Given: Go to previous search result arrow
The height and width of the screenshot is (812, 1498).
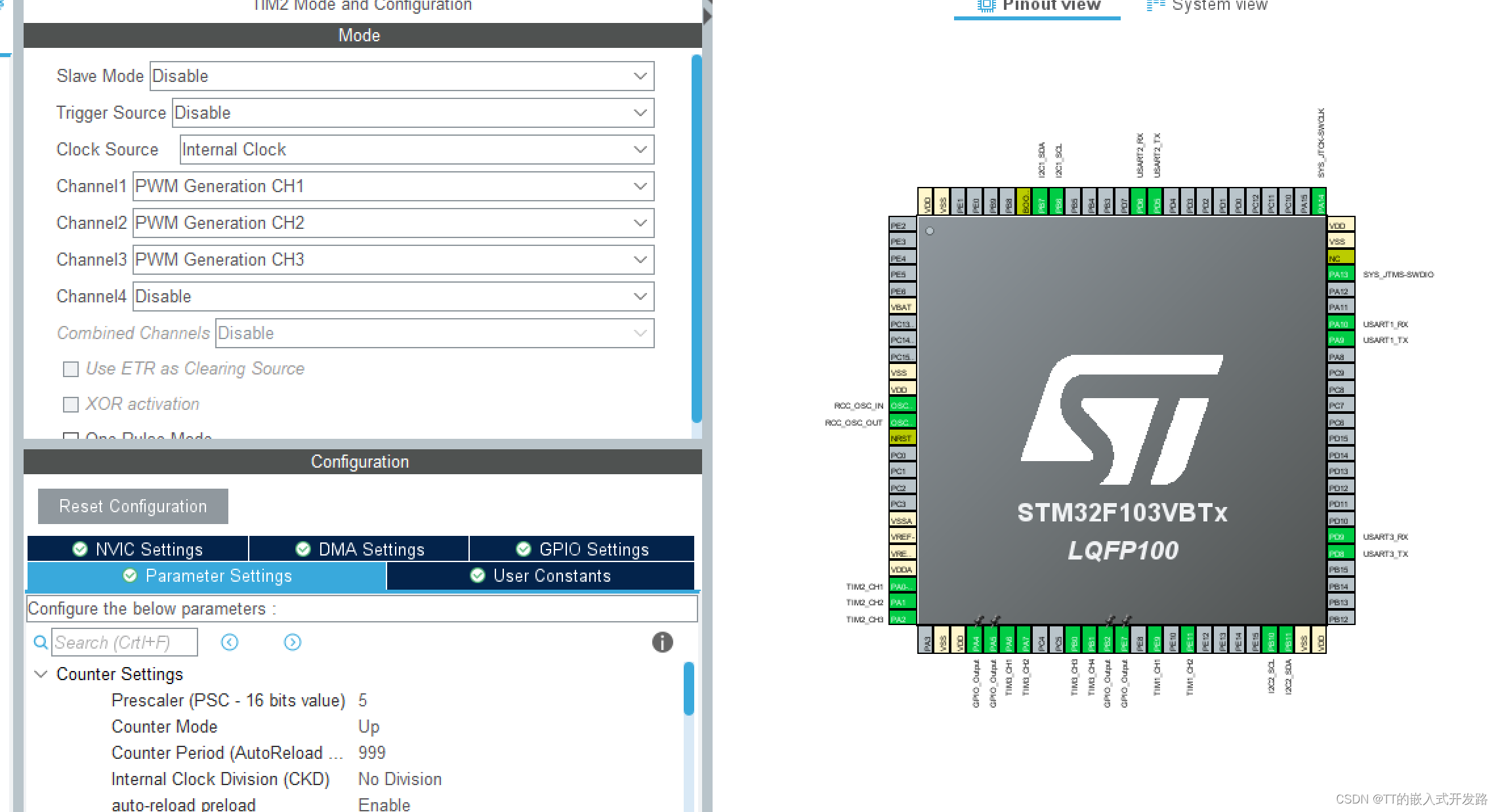Looking at the screenshot, I should click(230, 642).
